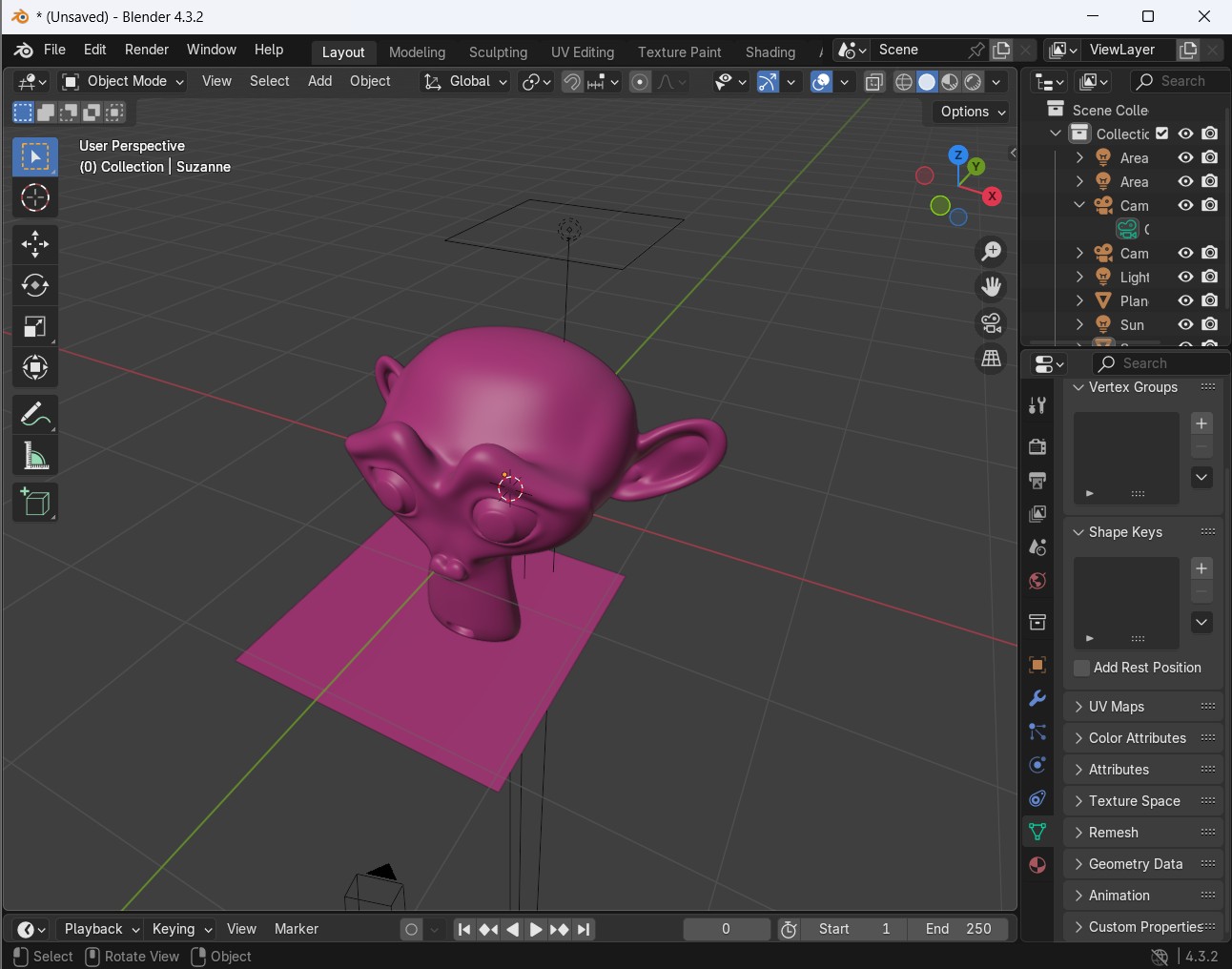Switch to the Sculpting workspace tab
1232x969 pixels.
coord(498,52)
